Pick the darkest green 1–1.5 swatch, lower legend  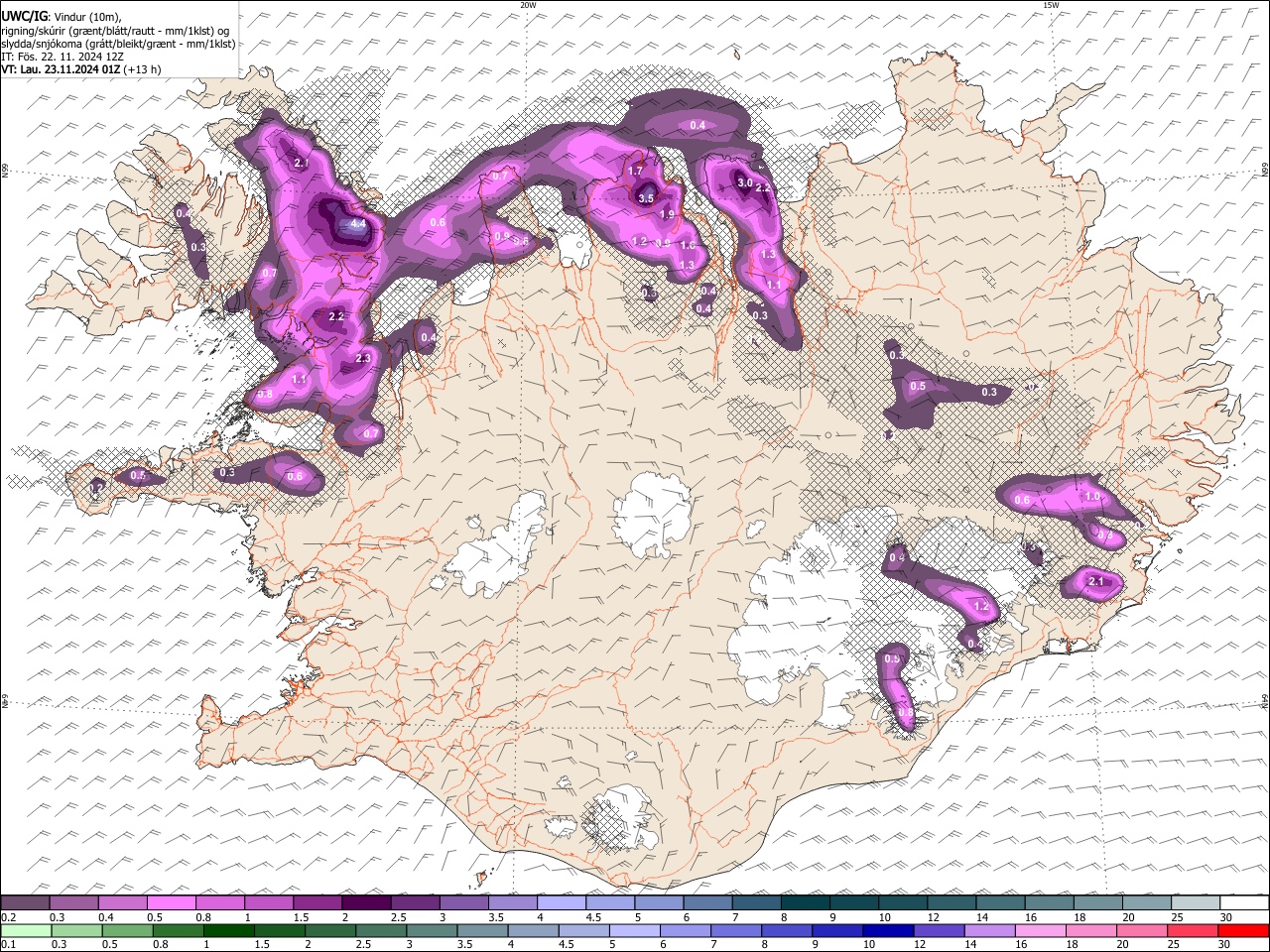point(229,930)
